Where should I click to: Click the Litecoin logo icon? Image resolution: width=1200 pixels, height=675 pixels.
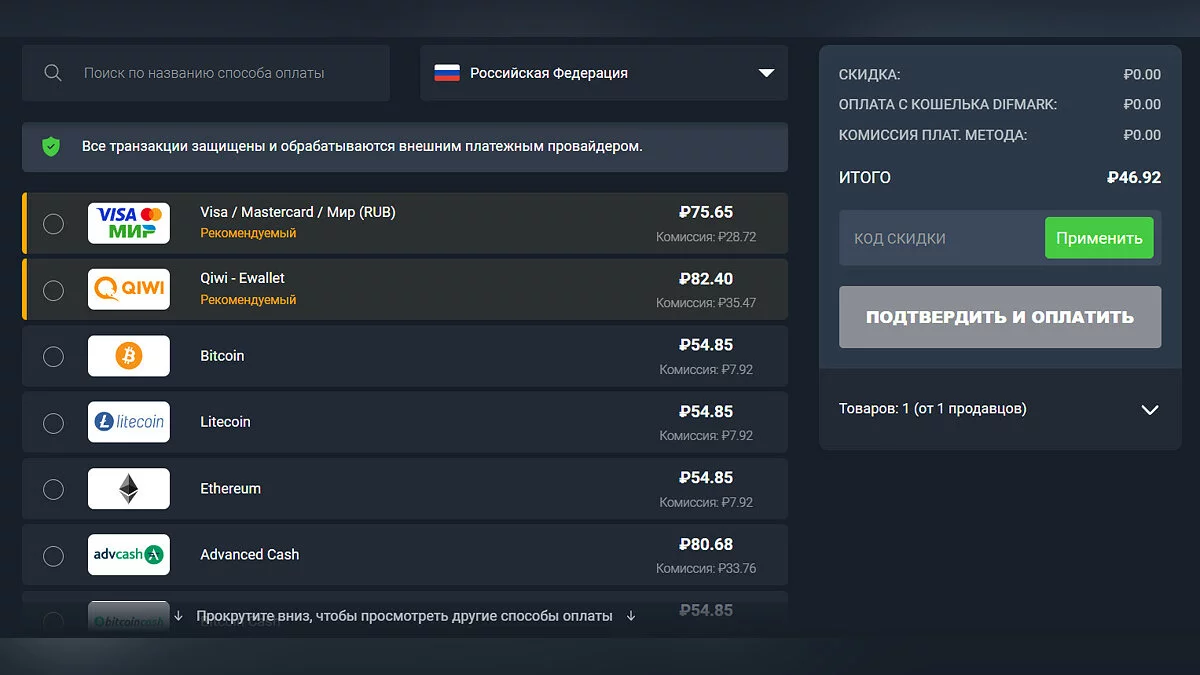click(129, 422)
